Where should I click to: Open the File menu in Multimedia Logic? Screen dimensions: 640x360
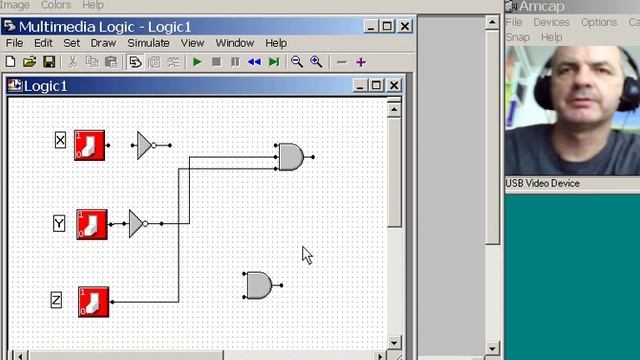click(x=14, y=43)
